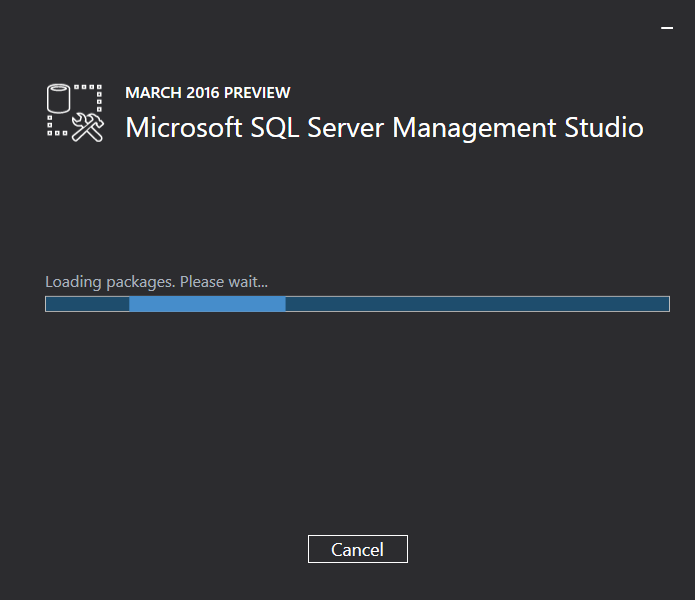The width and height of the screenshot is (695, 600).
Task: Select the database cylinder in the logo
Action: pyautogui.click(x=59, y=98)
